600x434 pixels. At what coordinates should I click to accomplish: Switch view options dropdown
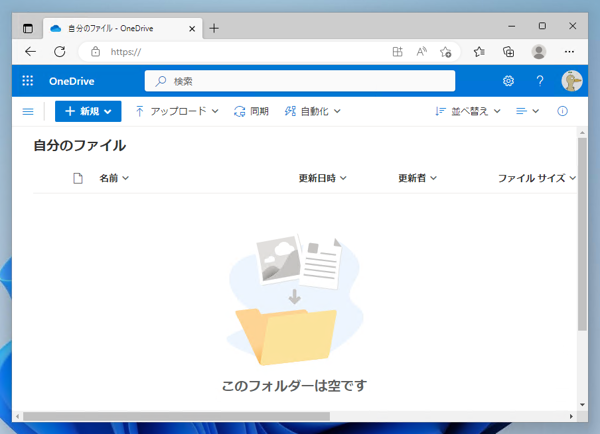coord(527,111)
